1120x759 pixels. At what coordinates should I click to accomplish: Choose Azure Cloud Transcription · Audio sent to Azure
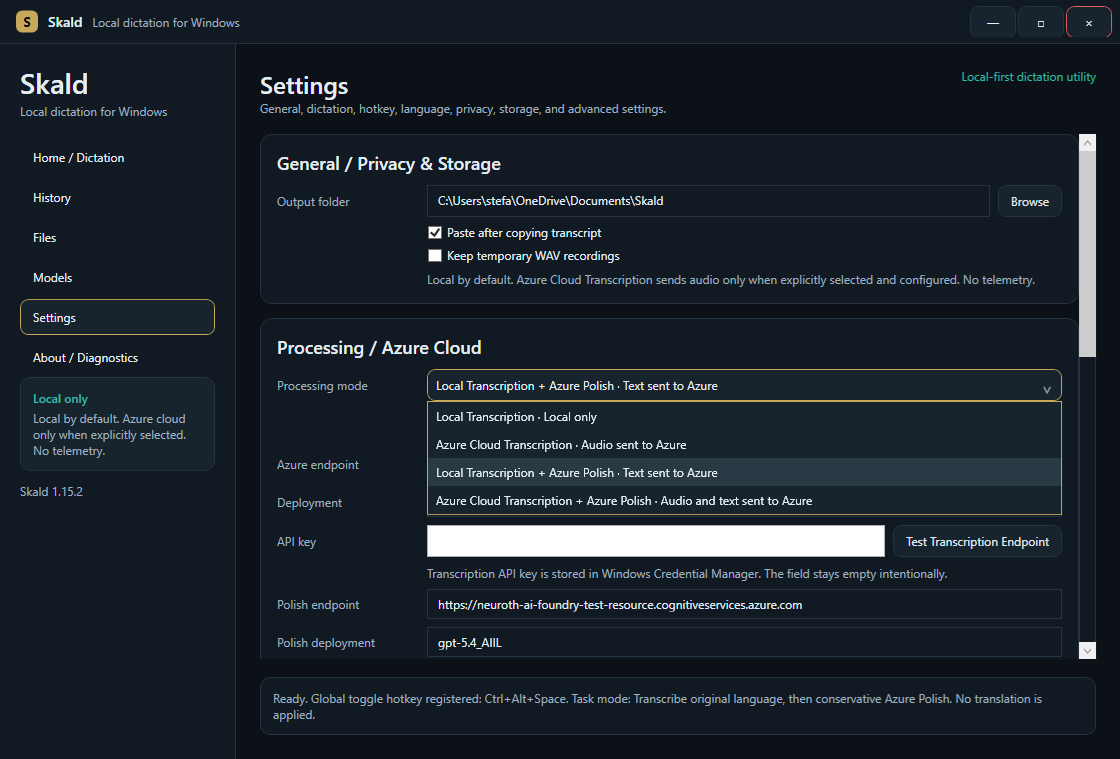[x=744, y=445]
